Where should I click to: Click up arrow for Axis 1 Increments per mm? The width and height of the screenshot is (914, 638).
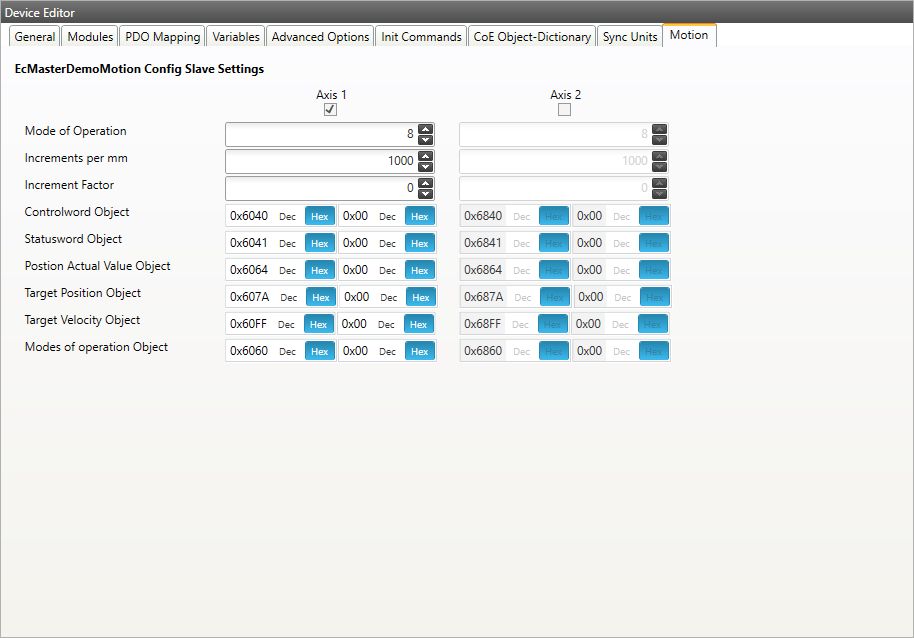pyautogui.click(x=426, y=157)
